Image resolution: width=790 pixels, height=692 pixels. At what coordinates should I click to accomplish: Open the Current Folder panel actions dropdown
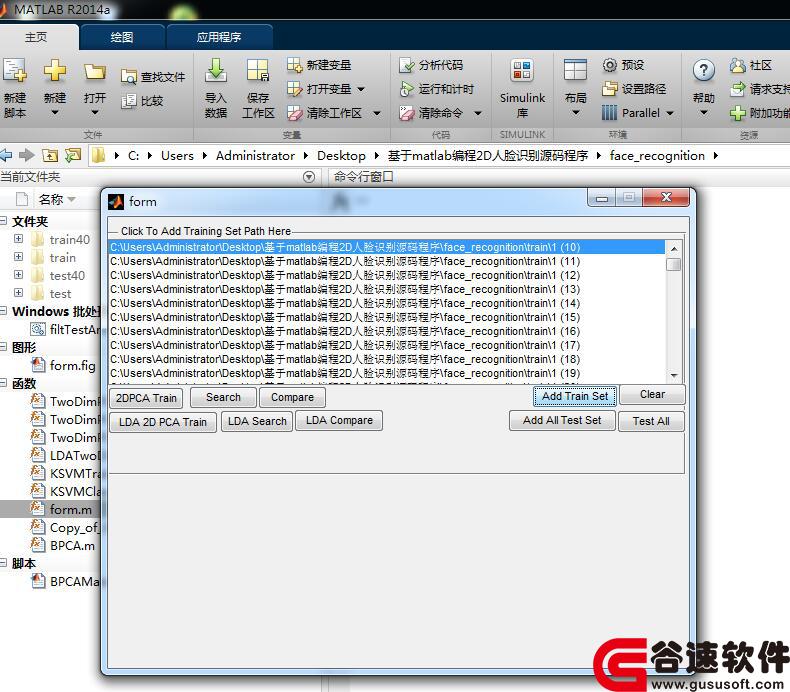click(x=309, y=177)
